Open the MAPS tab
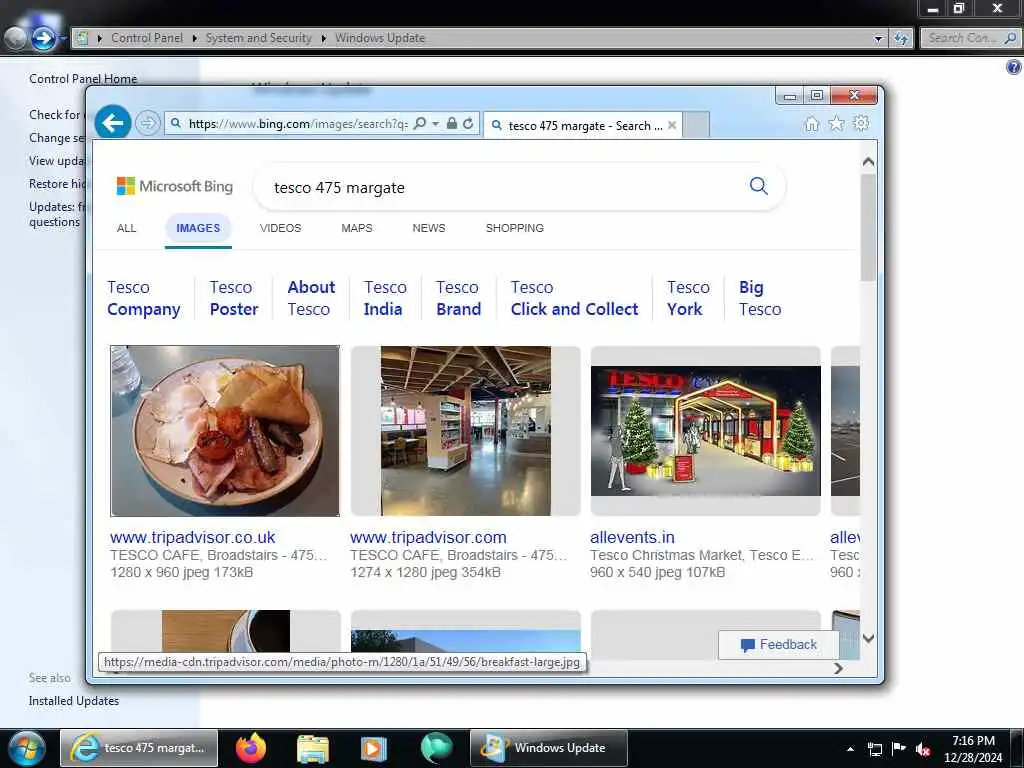1024x768 pixels. point(357,228)
